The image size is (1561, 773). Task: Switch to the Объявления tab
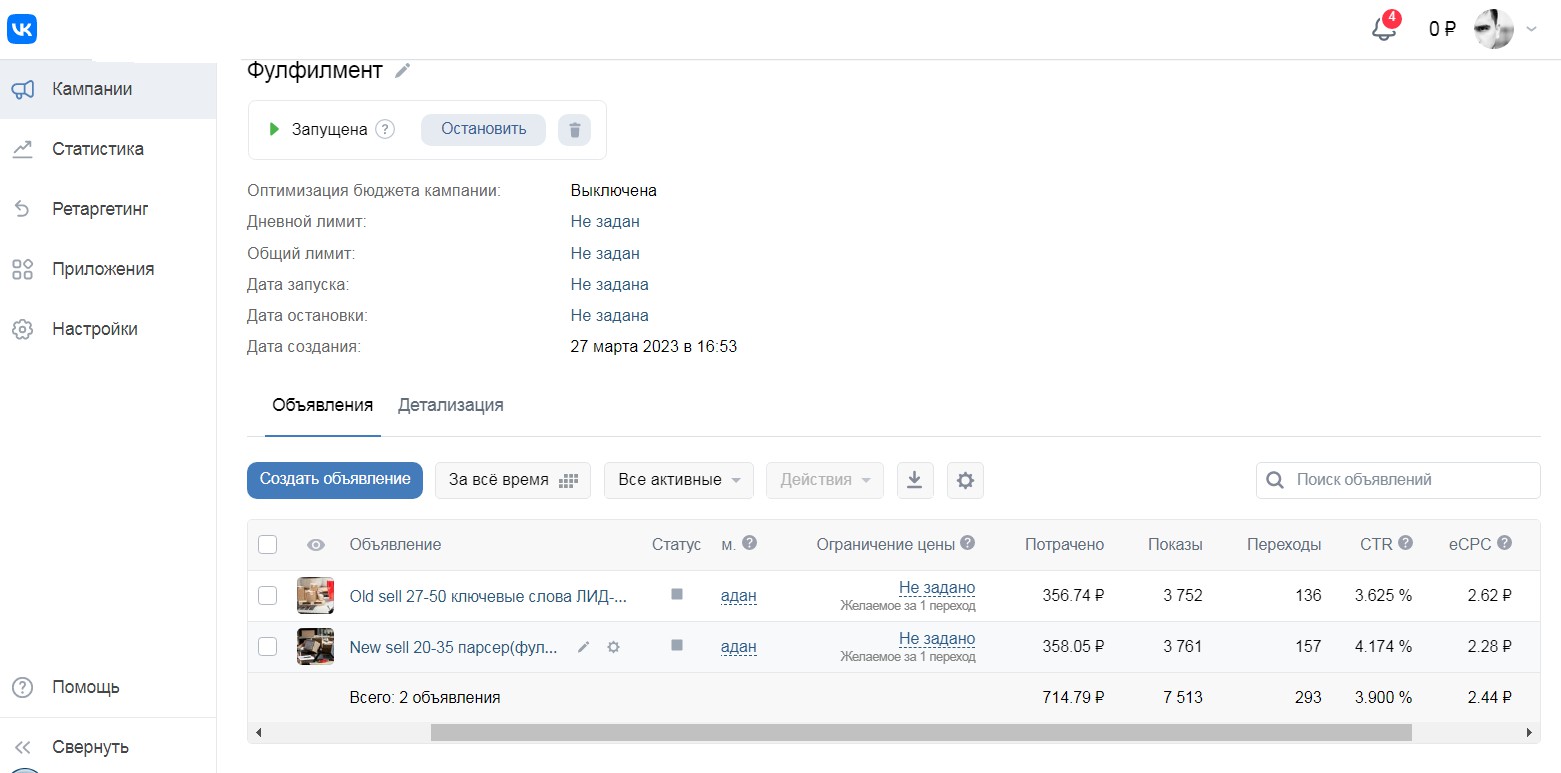(x=323, y=405)
